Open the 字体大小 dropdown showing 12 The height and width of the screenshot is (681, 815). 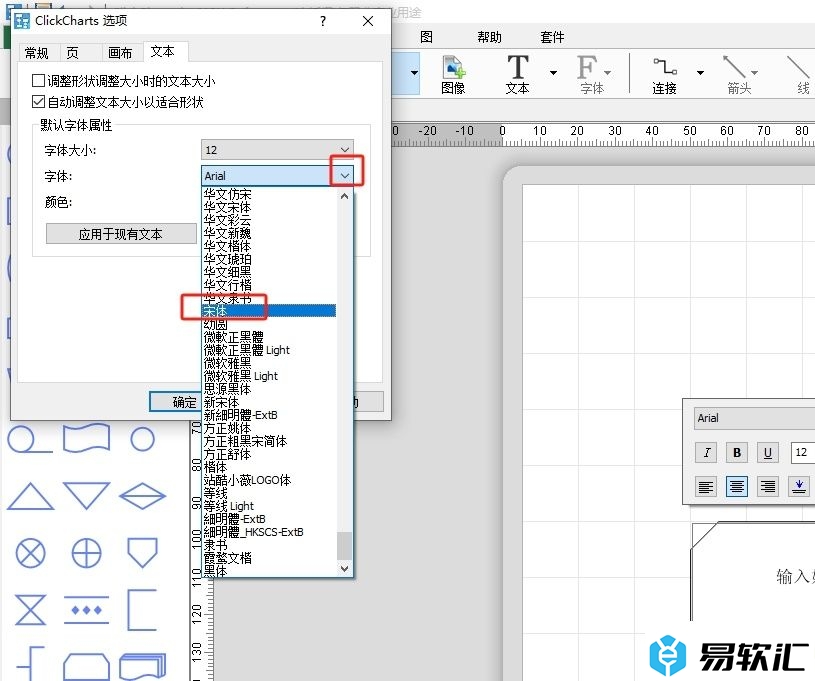coord(277,150)
